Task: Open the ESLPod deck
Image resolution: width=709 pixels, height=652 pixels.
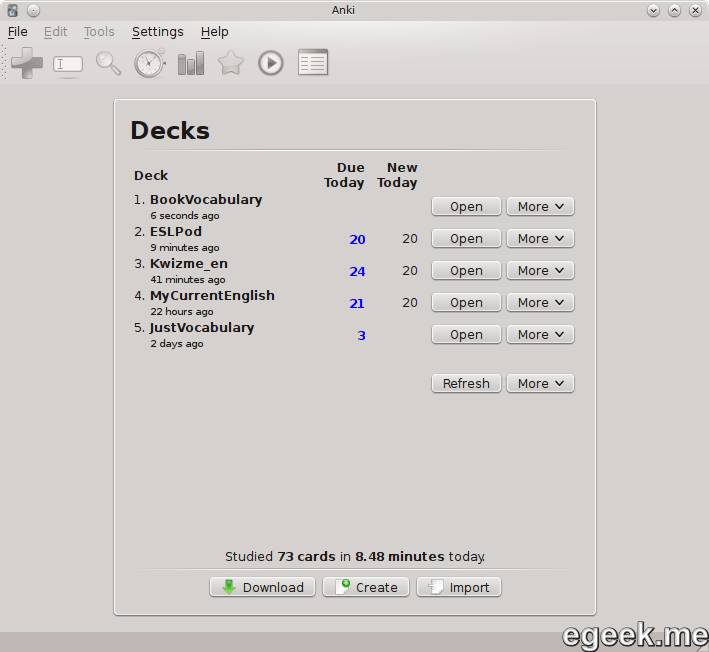Action: (x=466, y=238)
